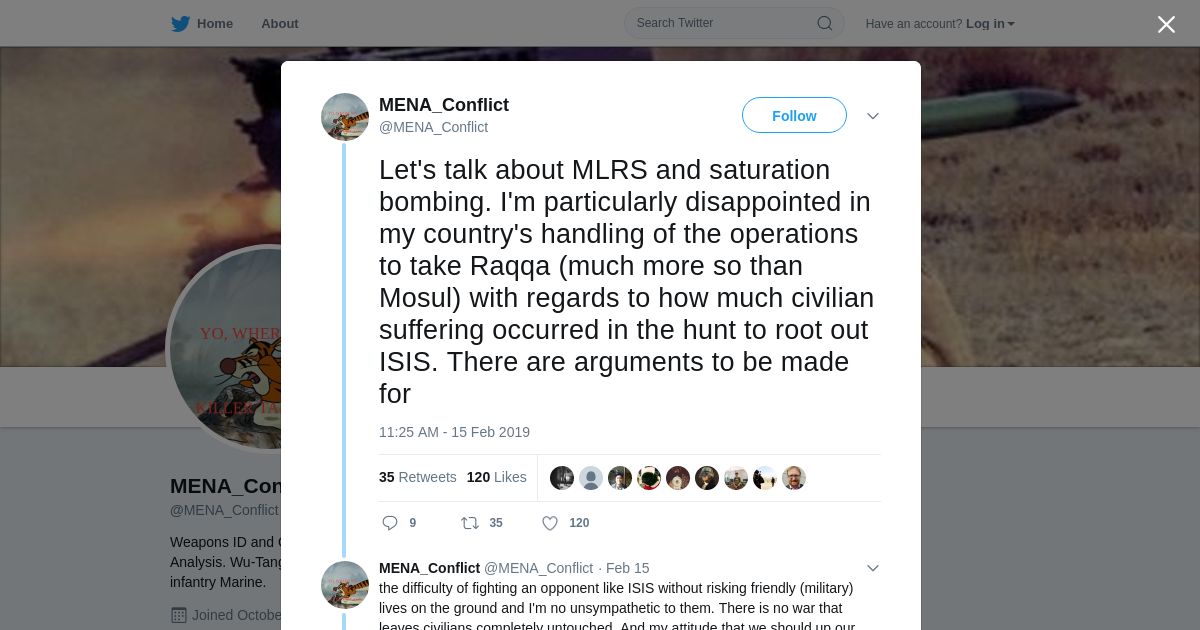Click into the Search Twitter field
The image size is (1200, 630).
[x=720, y=23]
